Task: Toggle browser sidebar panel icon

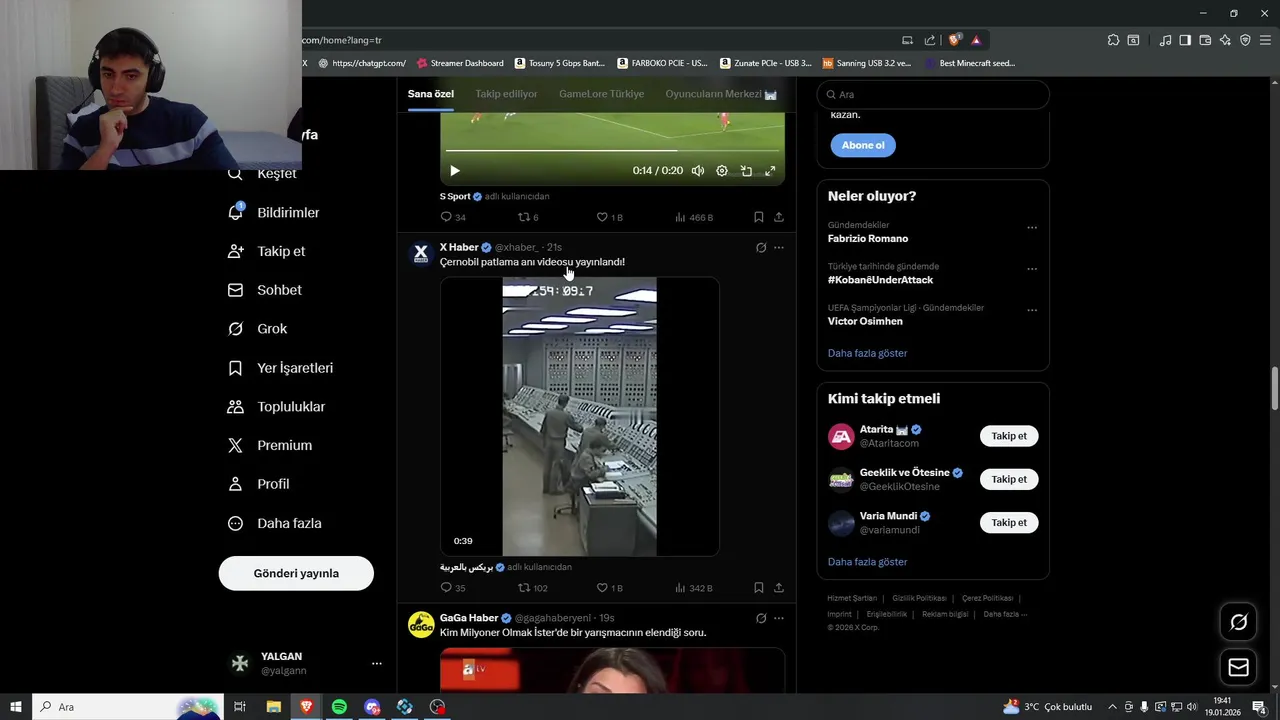Action: point(1185,40)
